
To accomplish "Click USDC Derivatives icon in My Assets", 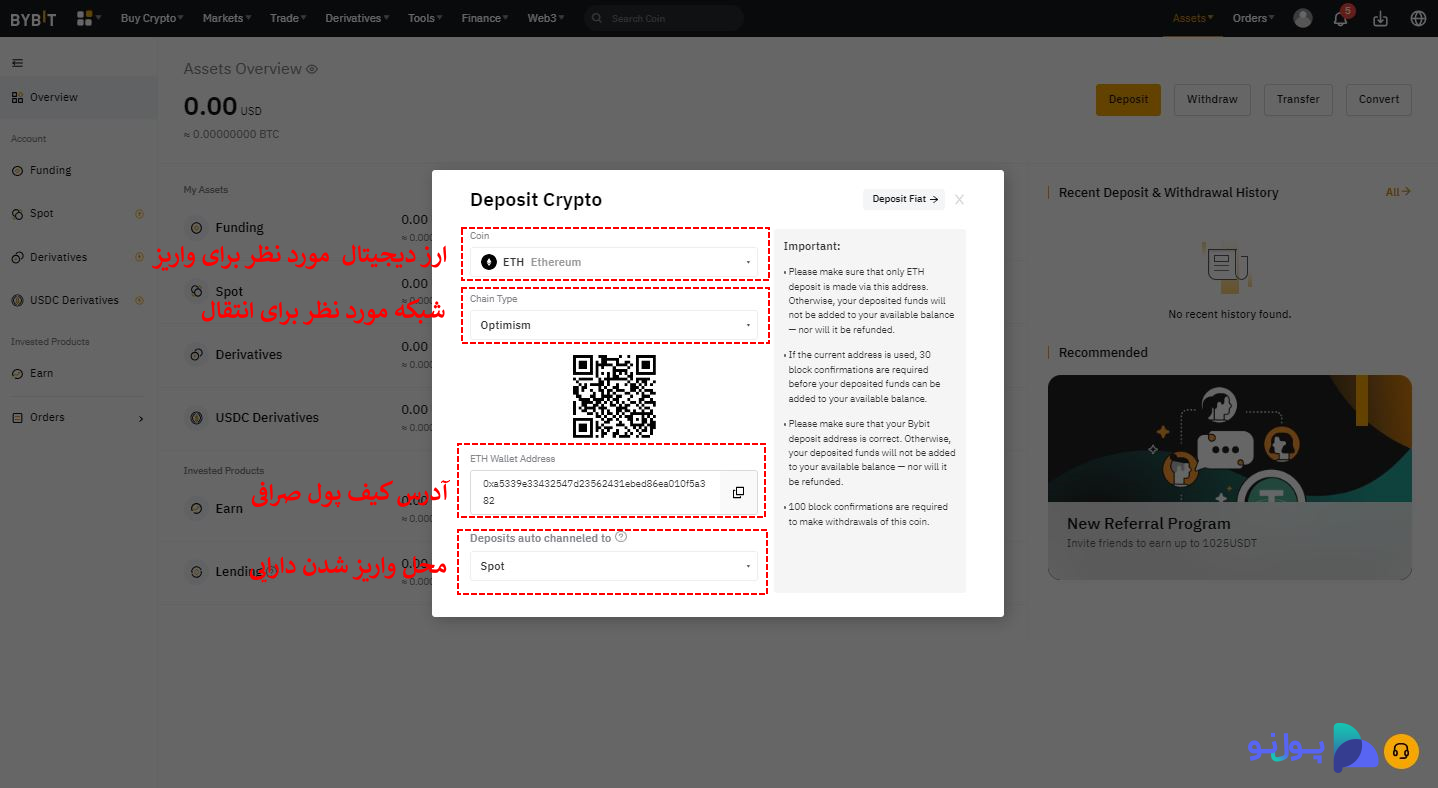I will 197,418.
